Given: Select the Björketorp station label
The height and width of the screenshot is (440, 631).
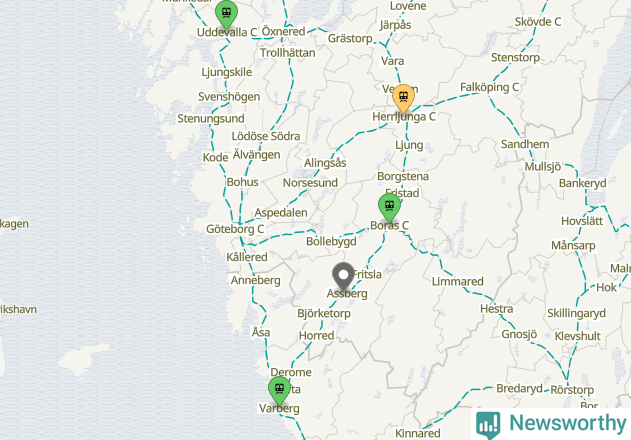Looking at the screenshot, I should tap(324, 313).
